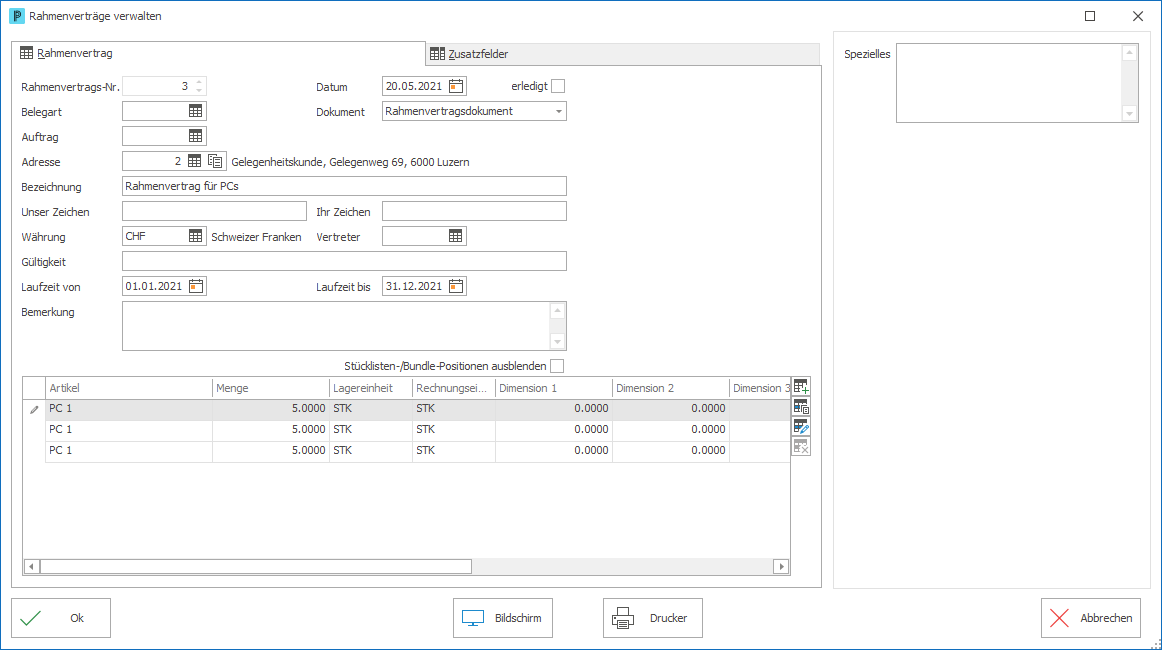Click the Bildschirm monitor icon
The width and height of the screenshot is (1162, 650).
[x=473, y=618]
